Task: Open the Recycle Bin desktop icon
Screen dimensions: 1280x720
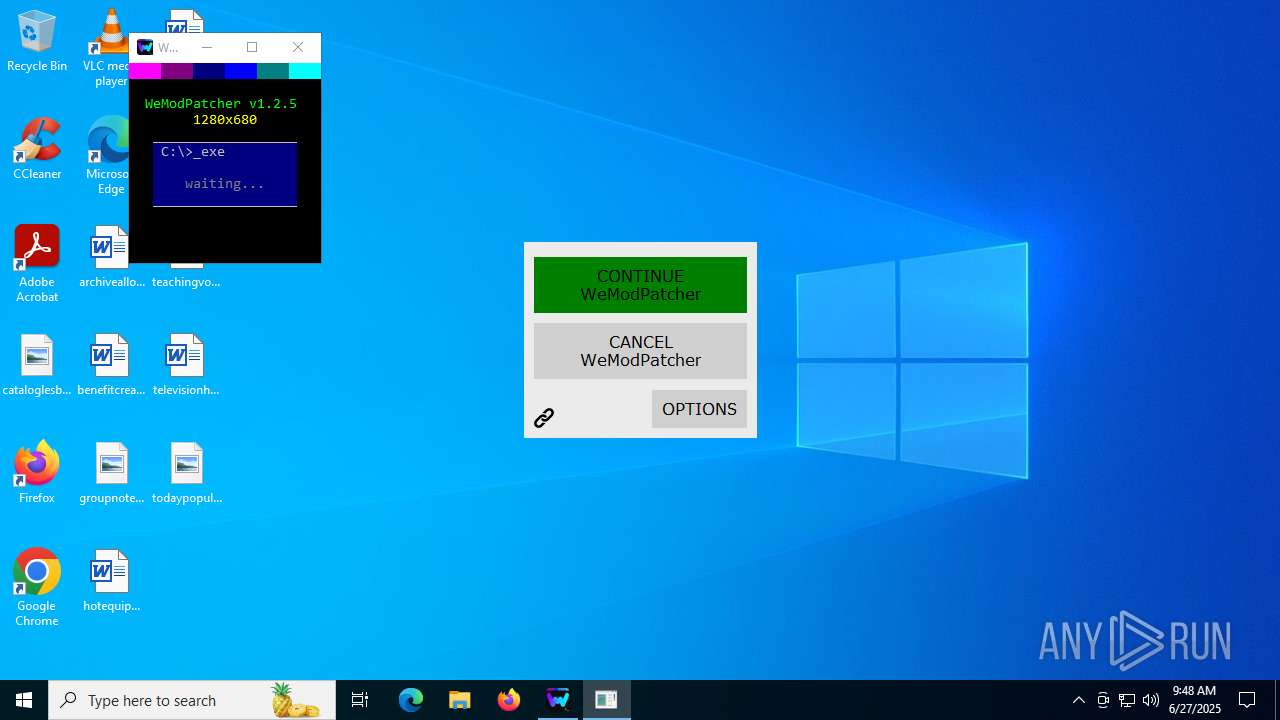Action: [37, 41]
